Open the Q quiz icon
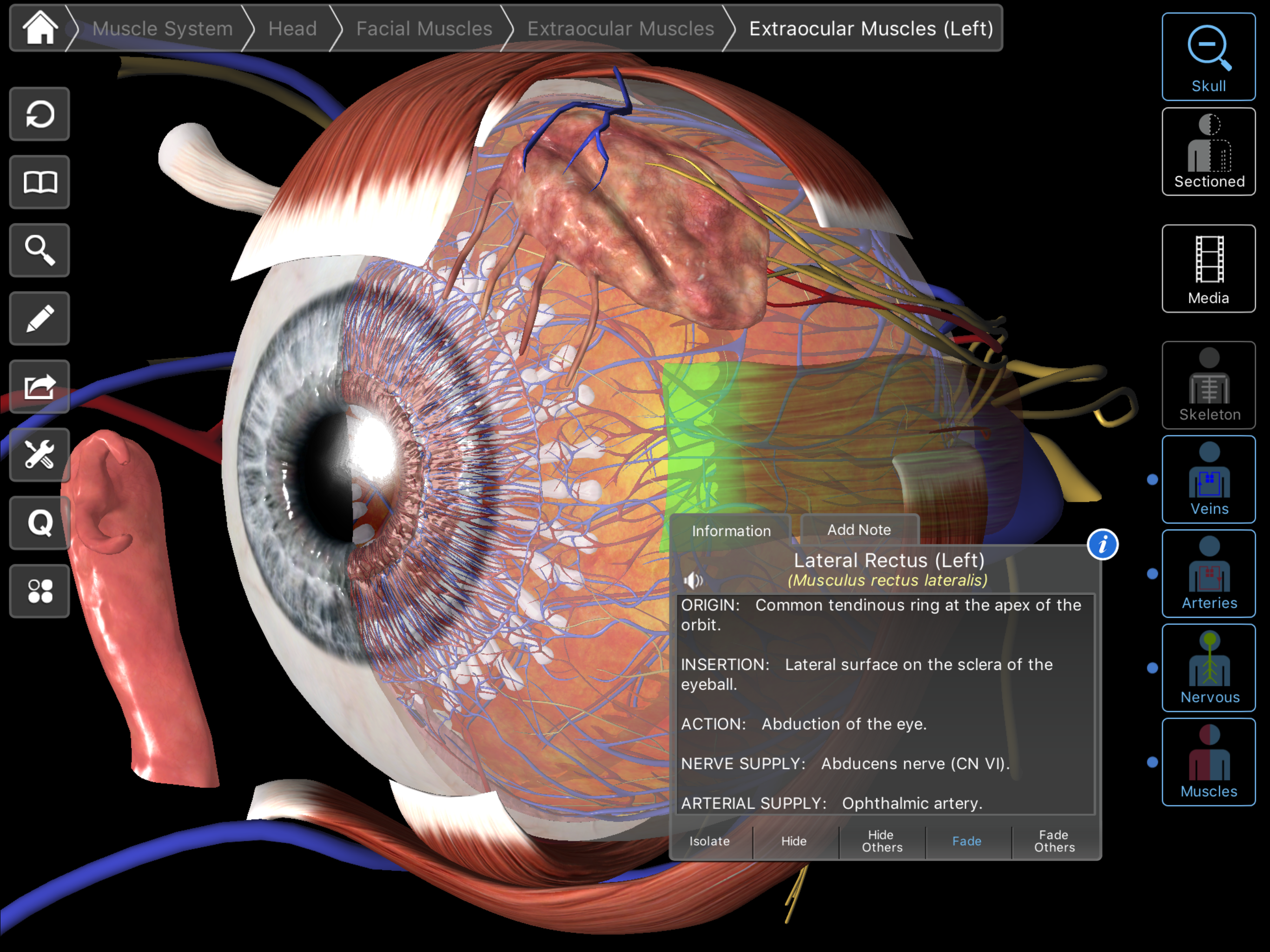The height and width of the screenshot is (952, 1270). point(40,523)
